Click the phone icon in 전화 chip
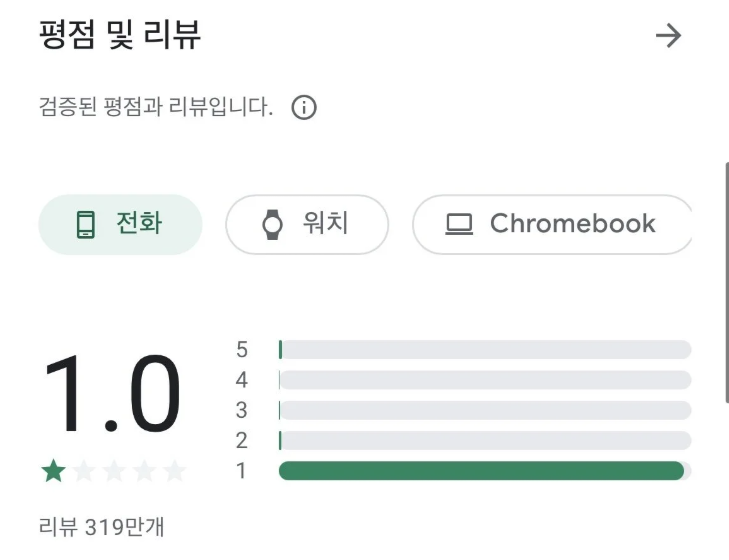The width and height of the screenshot is (729, 560). point(86,224)
